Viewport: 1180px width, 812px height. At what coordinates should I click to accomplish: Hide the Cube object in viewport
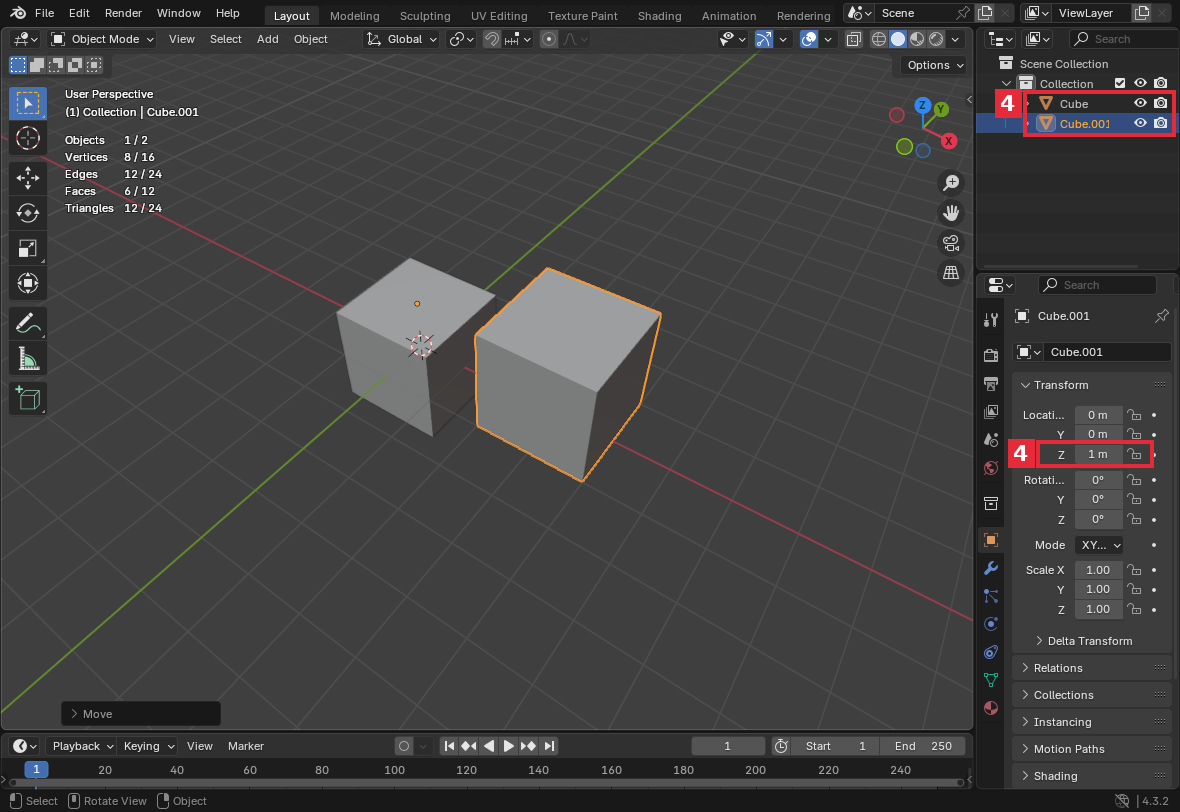coord(1140,103)
